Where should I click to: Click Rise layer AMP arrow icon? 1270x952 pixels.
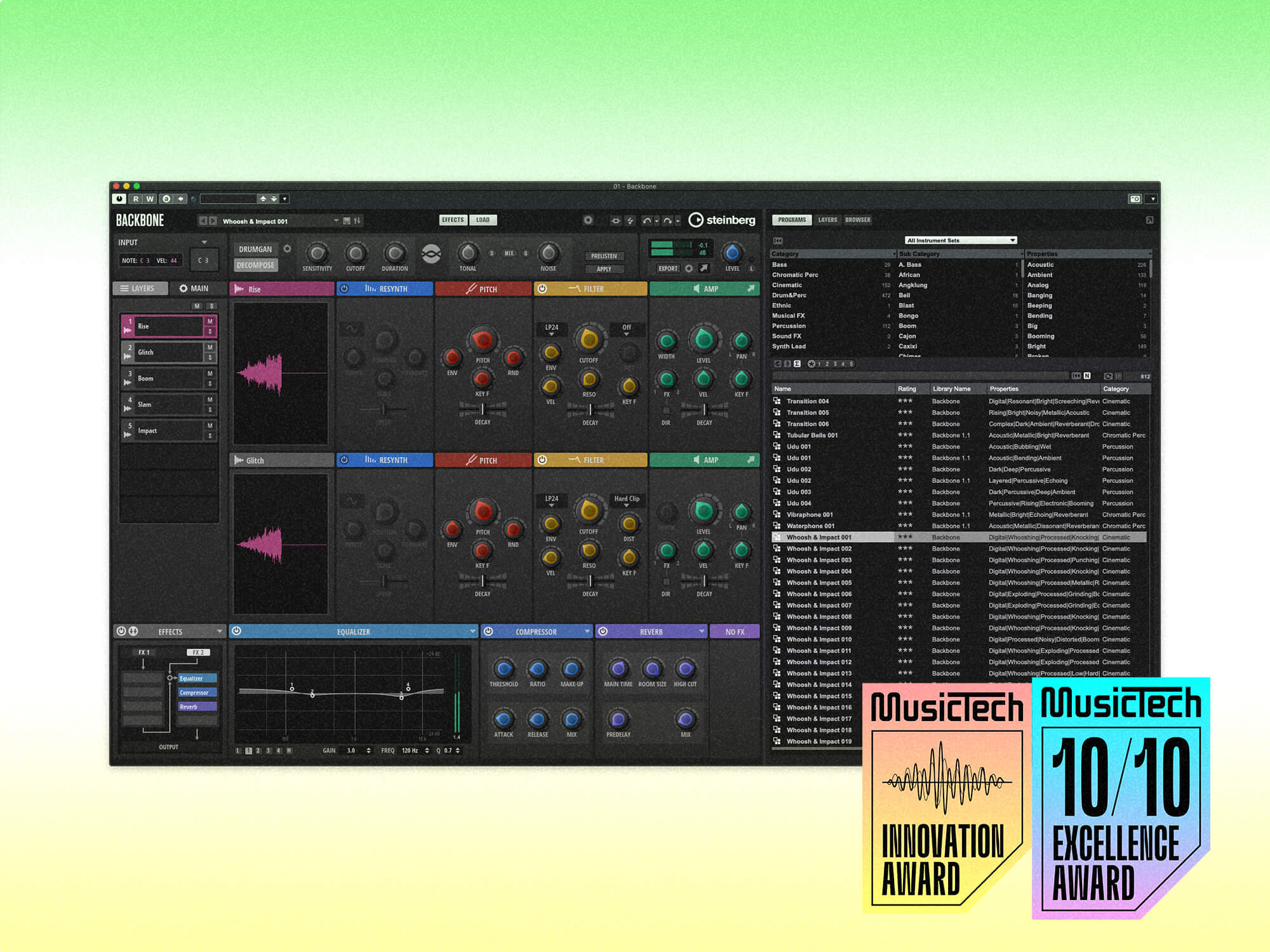(x=751, y=289)
